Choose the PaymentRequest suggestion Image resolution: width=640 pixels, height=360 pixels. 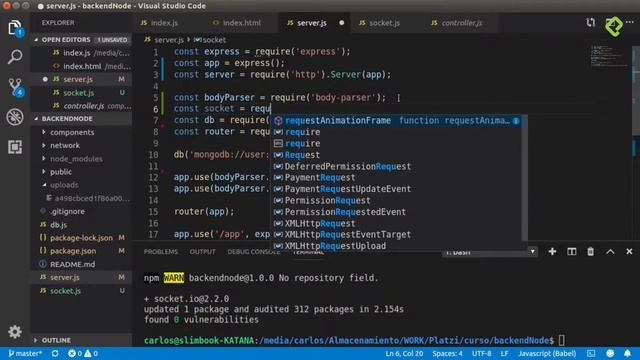coord(396,178)
